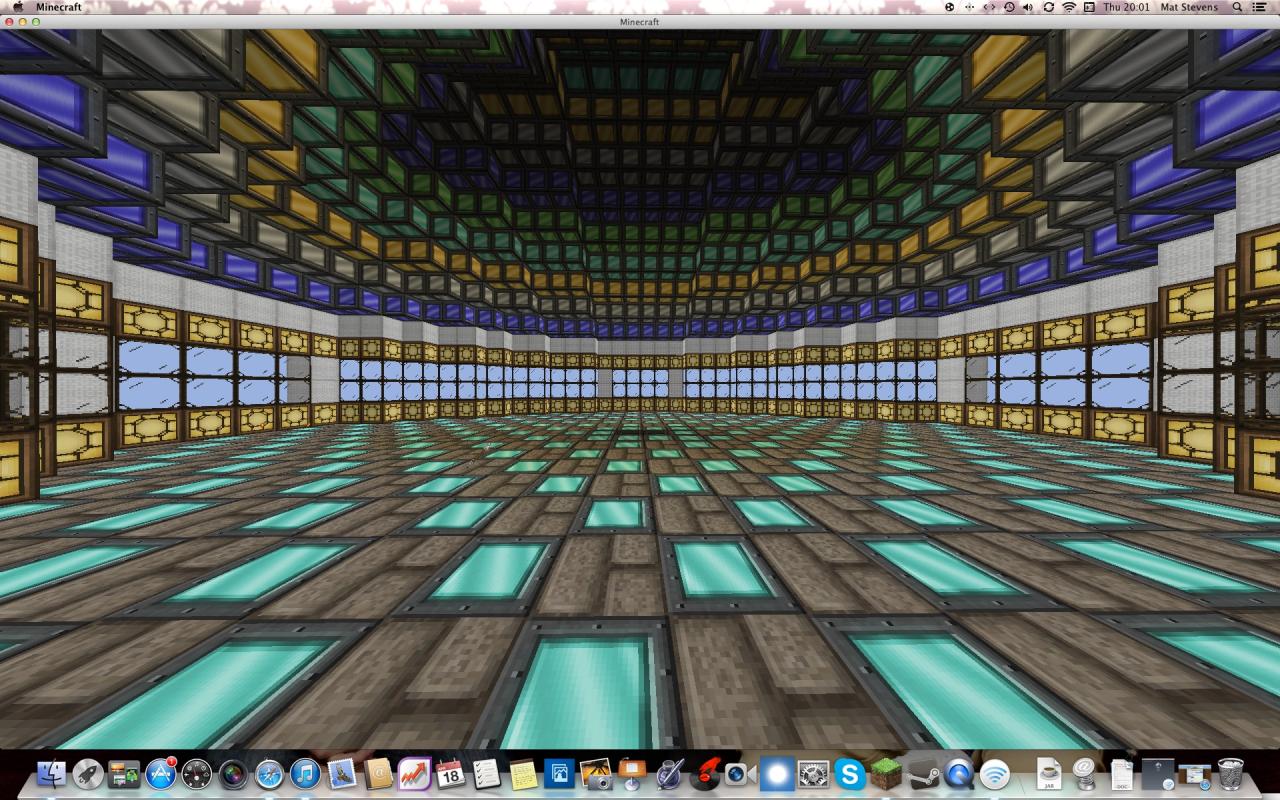Open Launchpad from the dock
This screenshot has height=800, width=1280.
[90, 775]
